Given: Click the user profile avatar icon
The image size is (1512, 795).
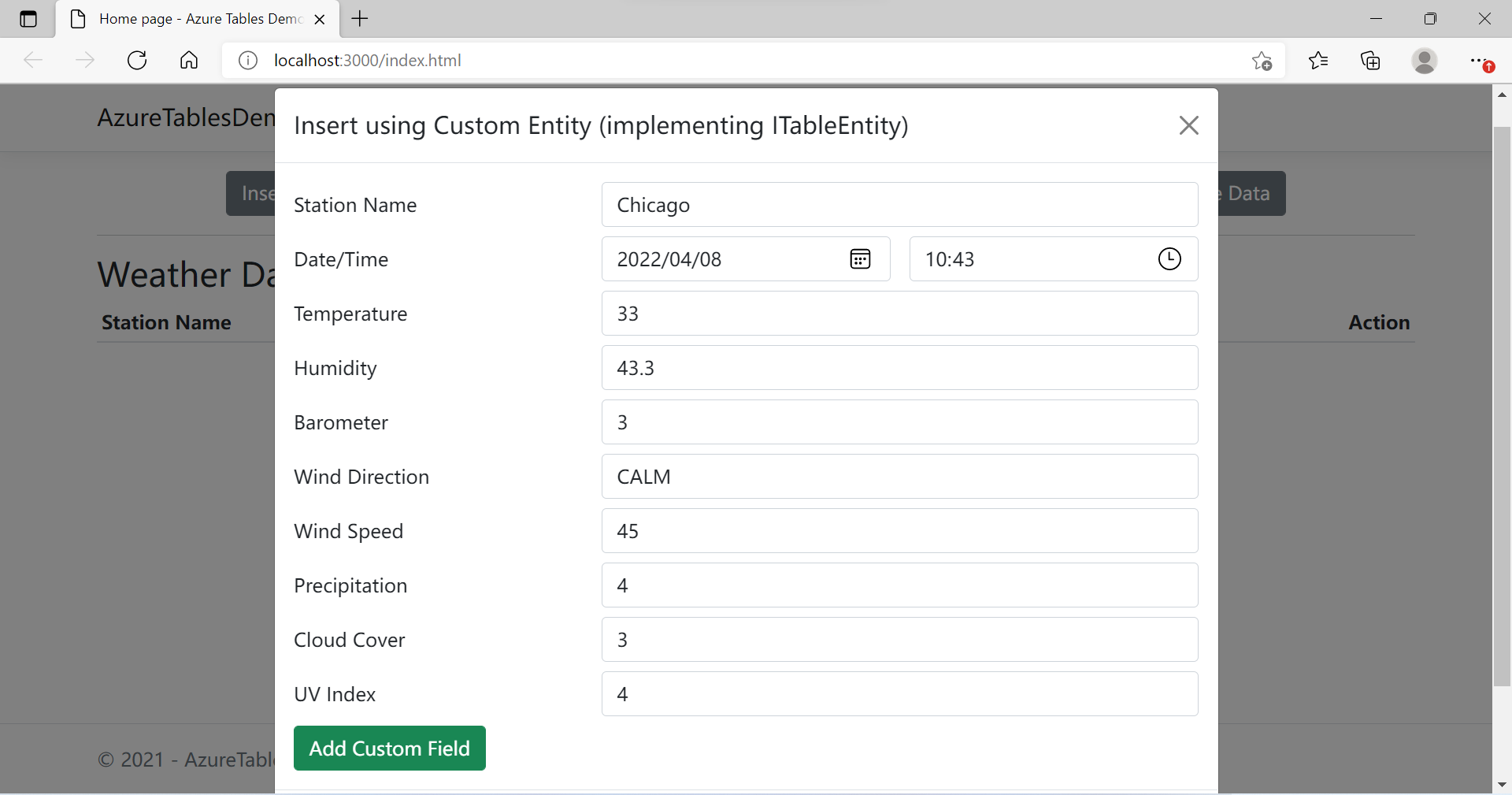Looking at the screenshot, I should 1425,61.
